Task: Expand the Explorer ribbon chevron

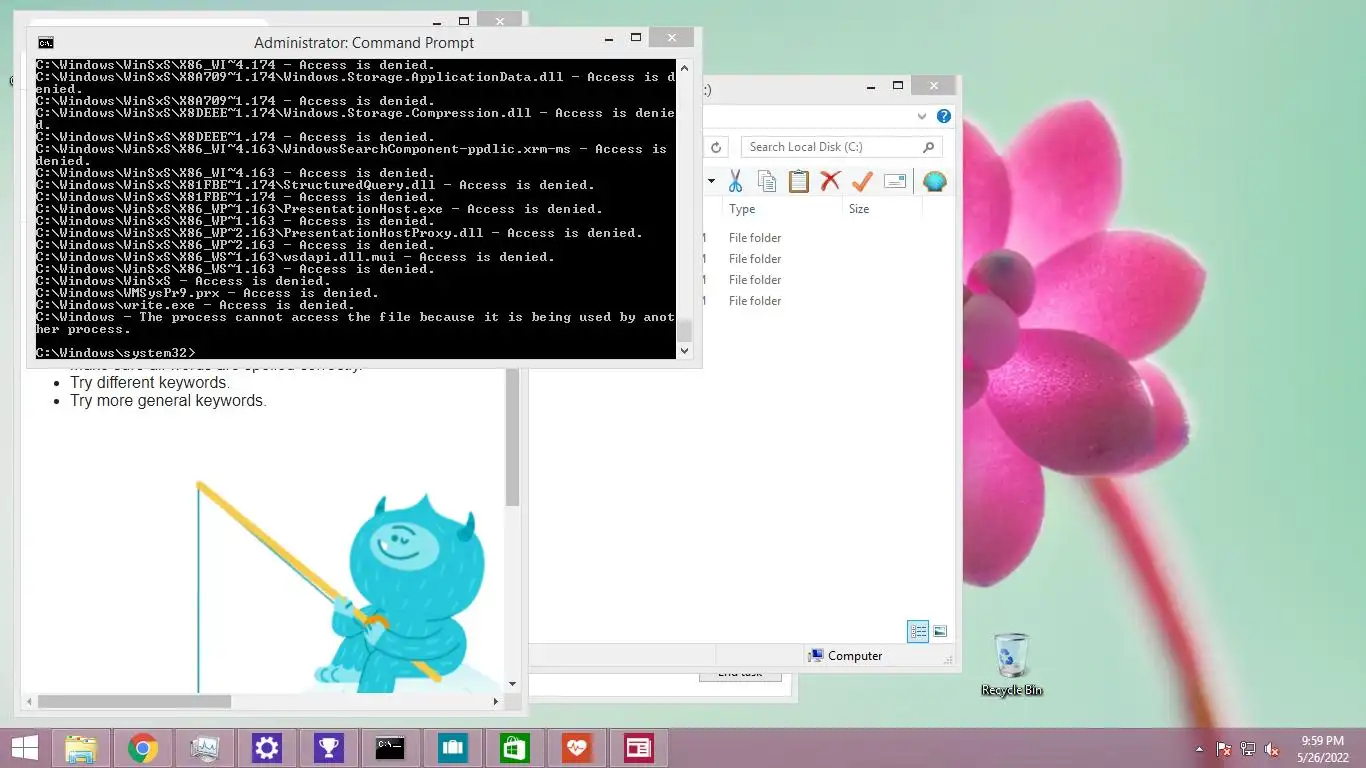Action: pyautogui.click(x=921, y=116)
